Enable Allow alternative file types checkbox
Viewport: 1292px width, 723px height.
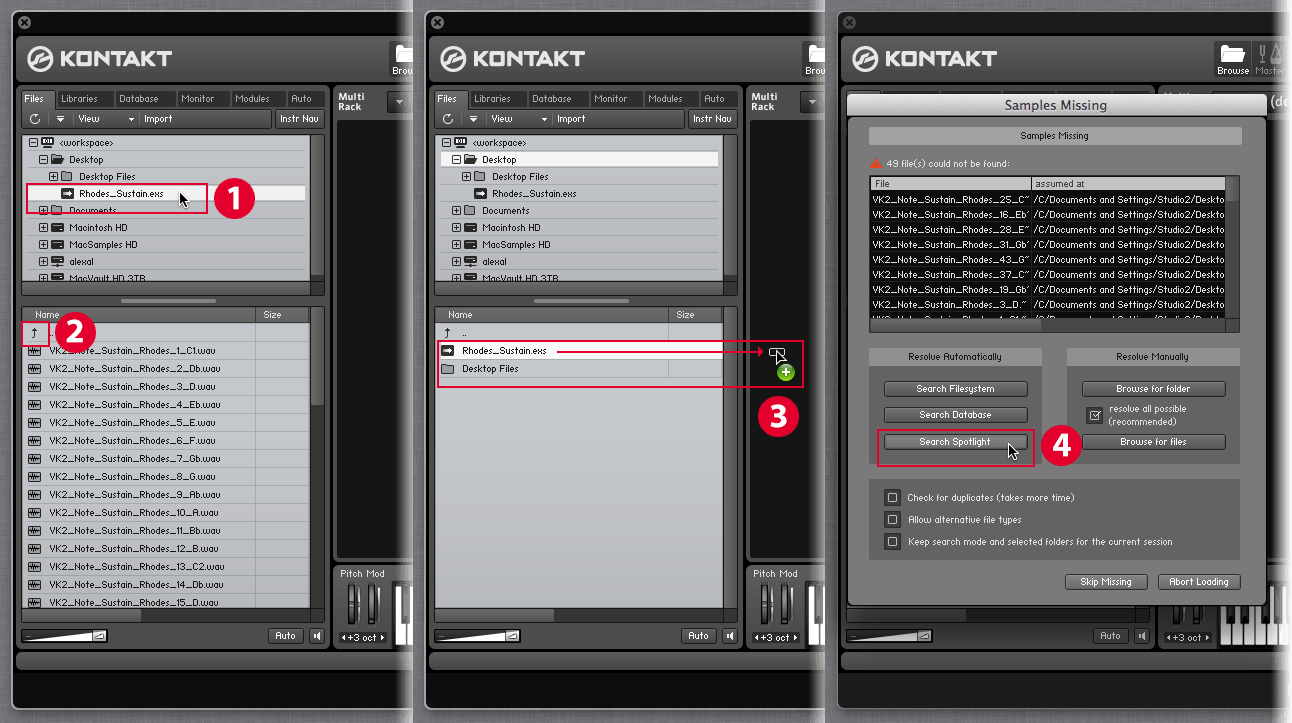(x=892, y=519)
